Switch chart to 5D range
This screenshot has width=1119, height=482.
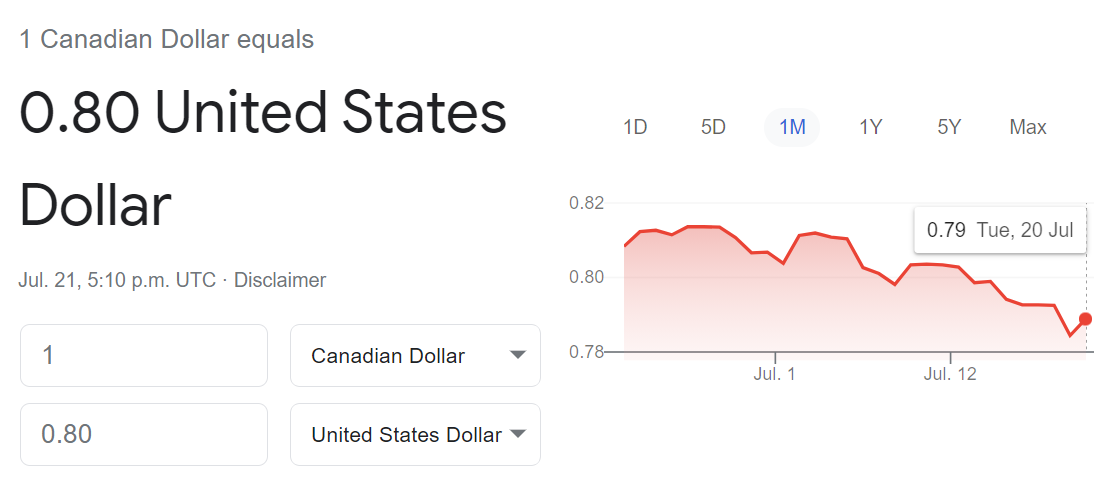click(x=713, y=128)
